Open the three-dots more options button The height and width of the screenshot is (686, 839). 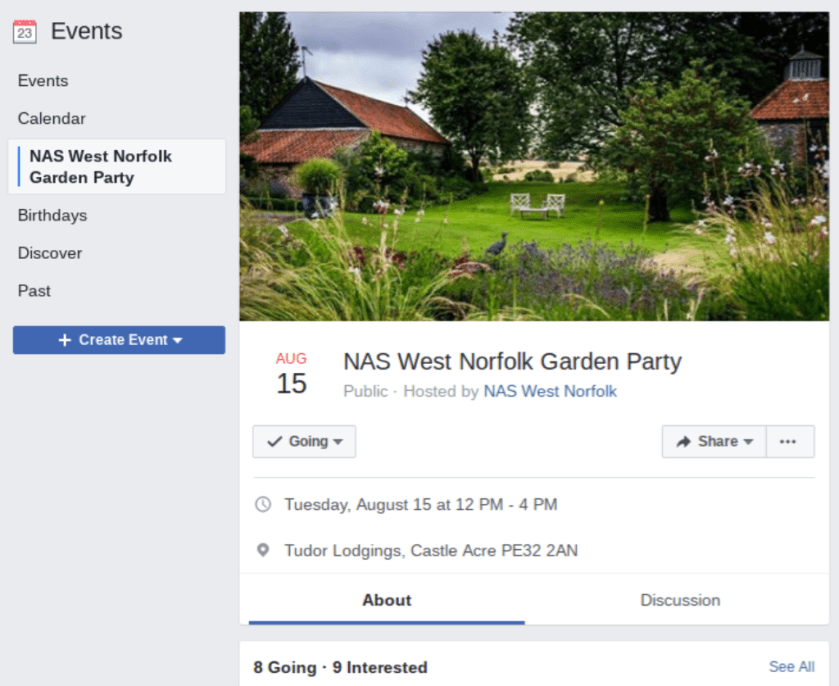tap(788, 441)
